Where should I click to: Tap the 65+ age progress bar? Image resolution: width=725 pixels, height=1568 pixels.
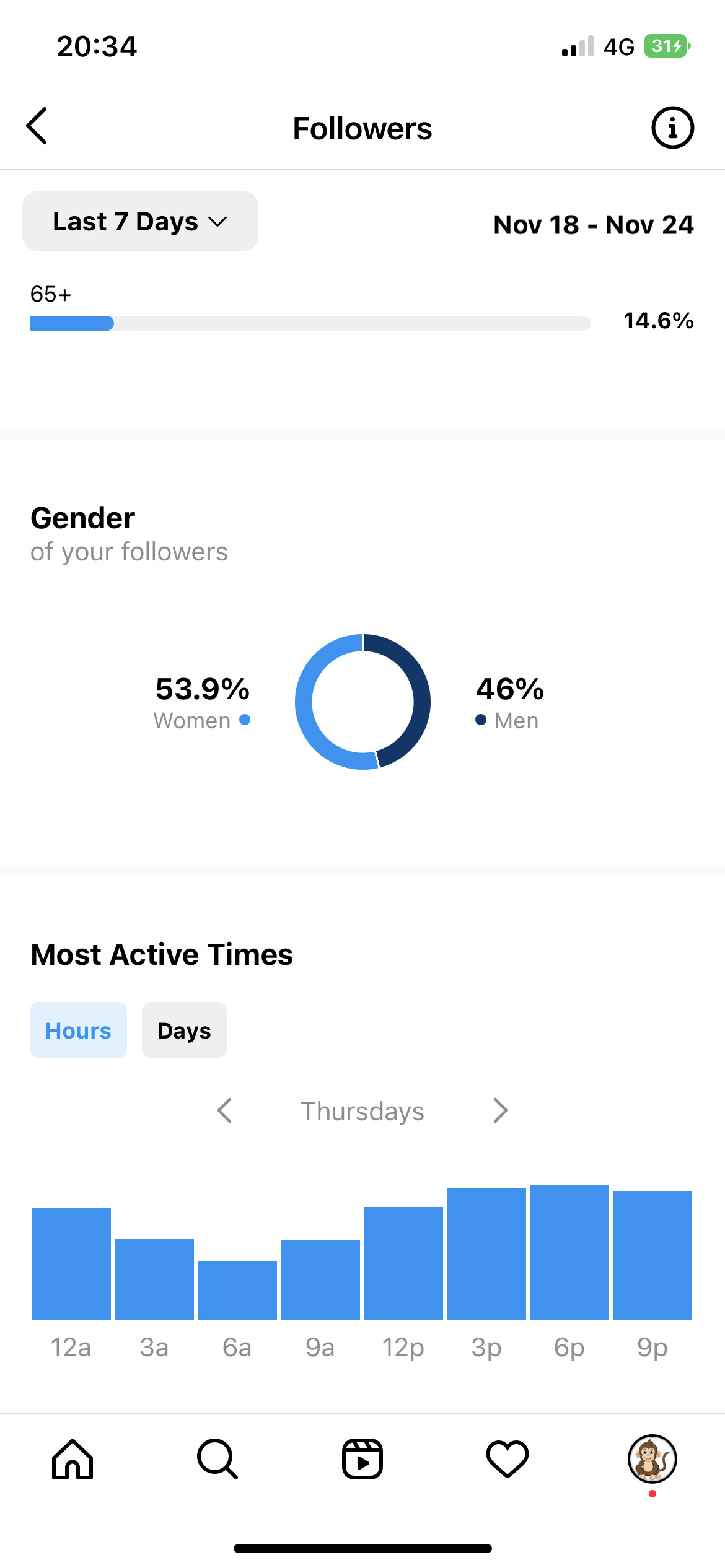(310, 323)
